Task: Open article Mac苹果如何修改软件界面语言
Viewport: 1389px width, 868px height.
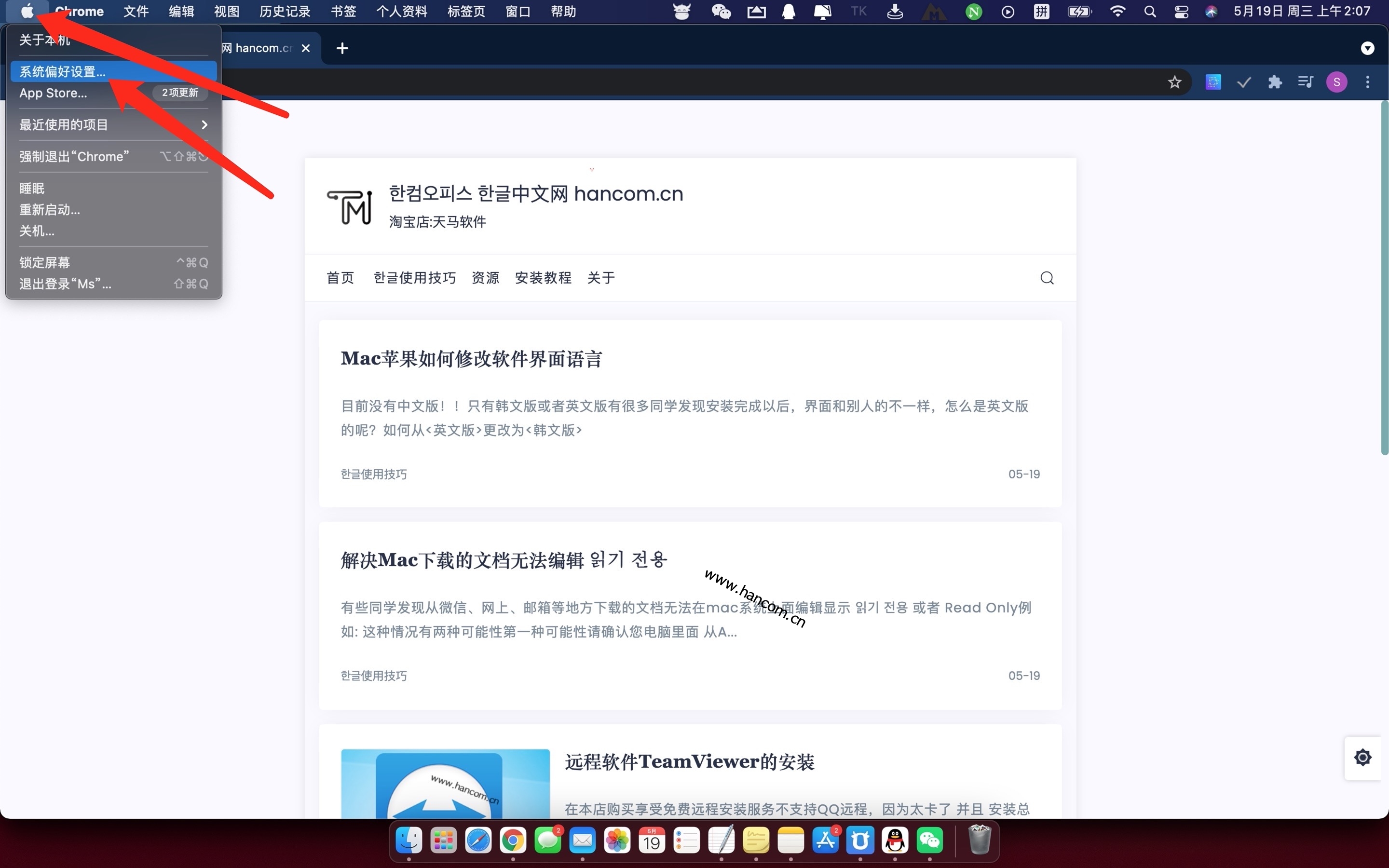Action: pyautogui.click(x=471, y=359)
